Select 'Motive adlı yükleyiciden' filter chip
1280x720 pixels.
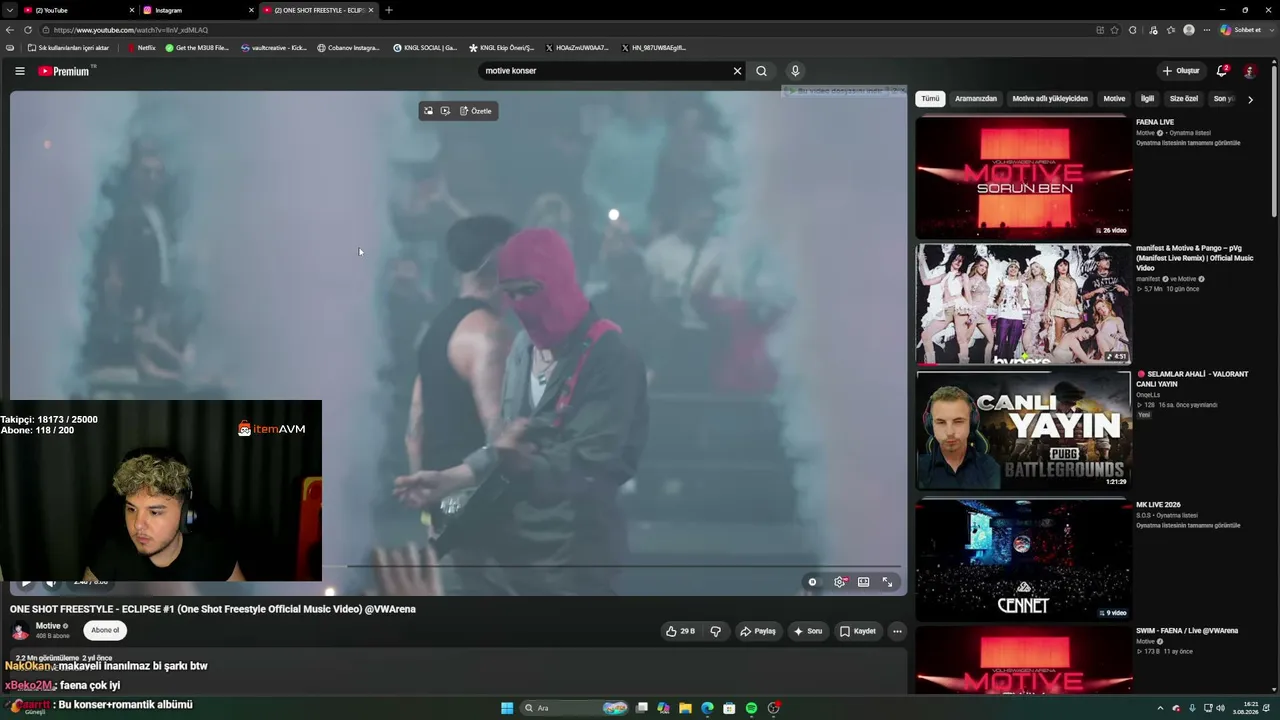(x=1050, y=99)
